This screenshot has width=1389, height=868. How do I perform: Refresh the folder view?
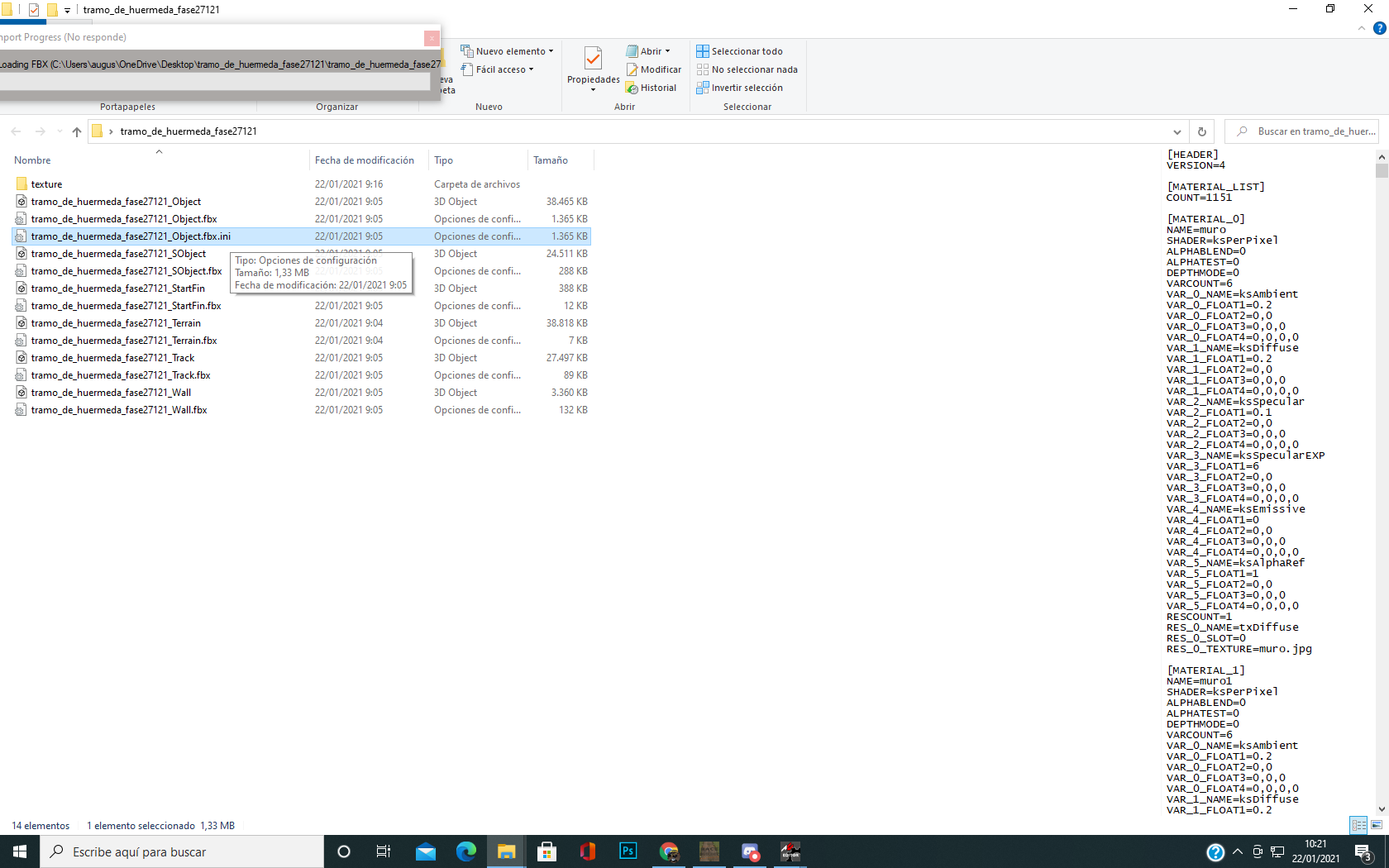(1202, 131)
